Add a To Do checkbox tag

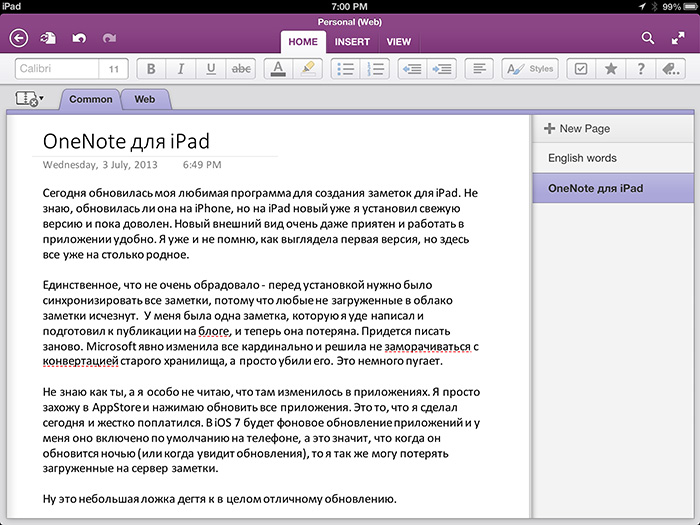point(581,69)
